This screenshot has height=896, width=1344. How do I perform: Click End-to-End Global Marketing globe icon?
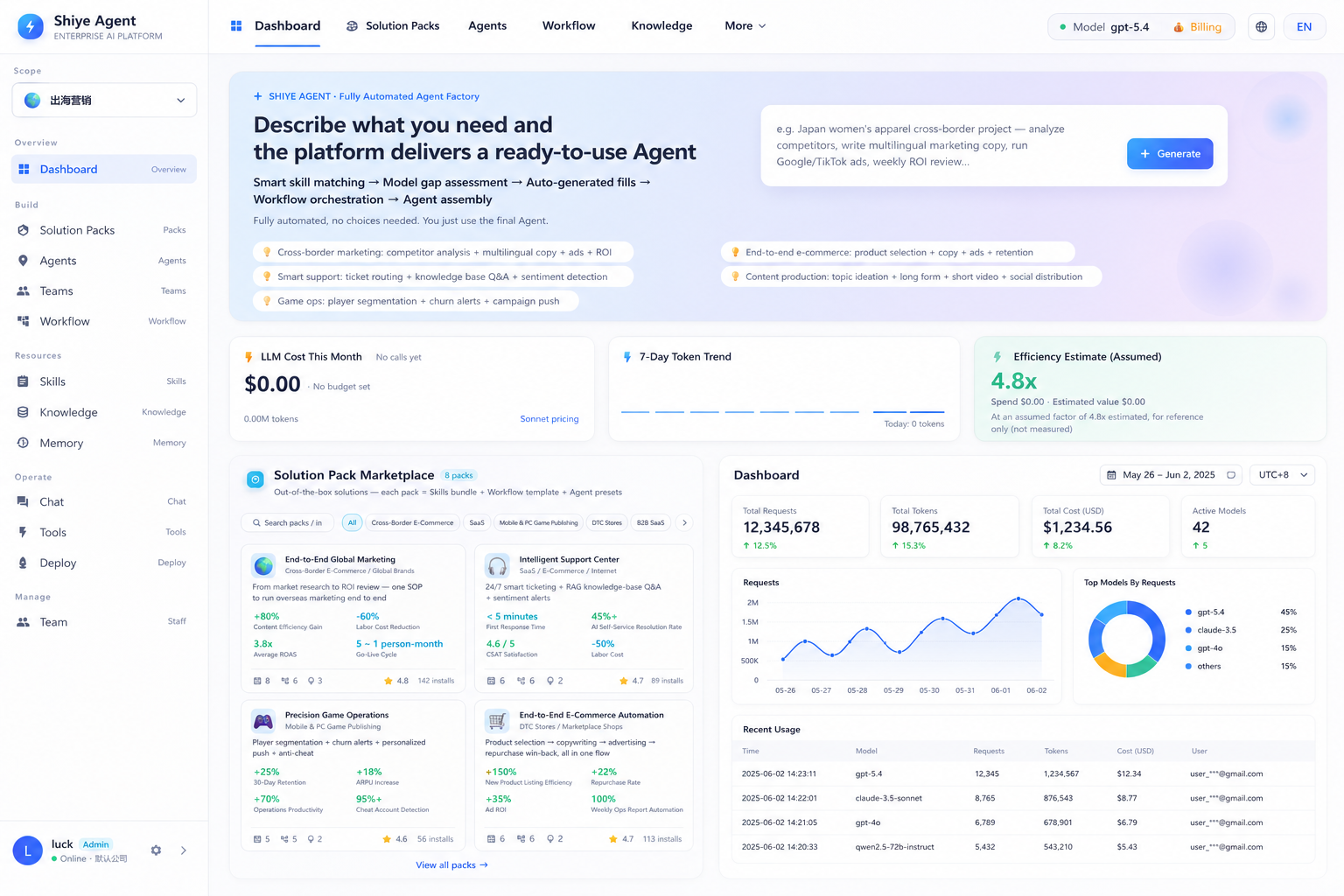point(263,565)
